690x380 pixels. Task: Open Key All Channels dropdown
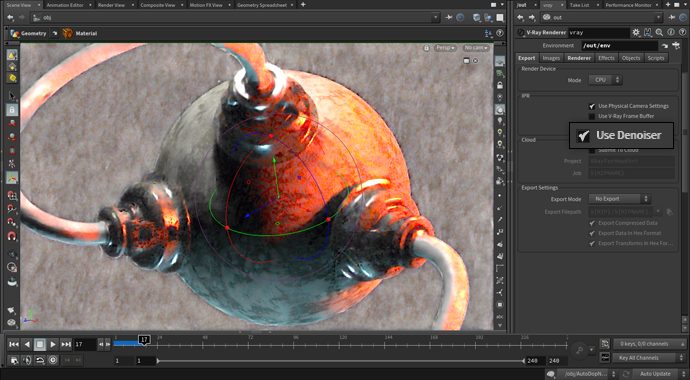point(649,358)
